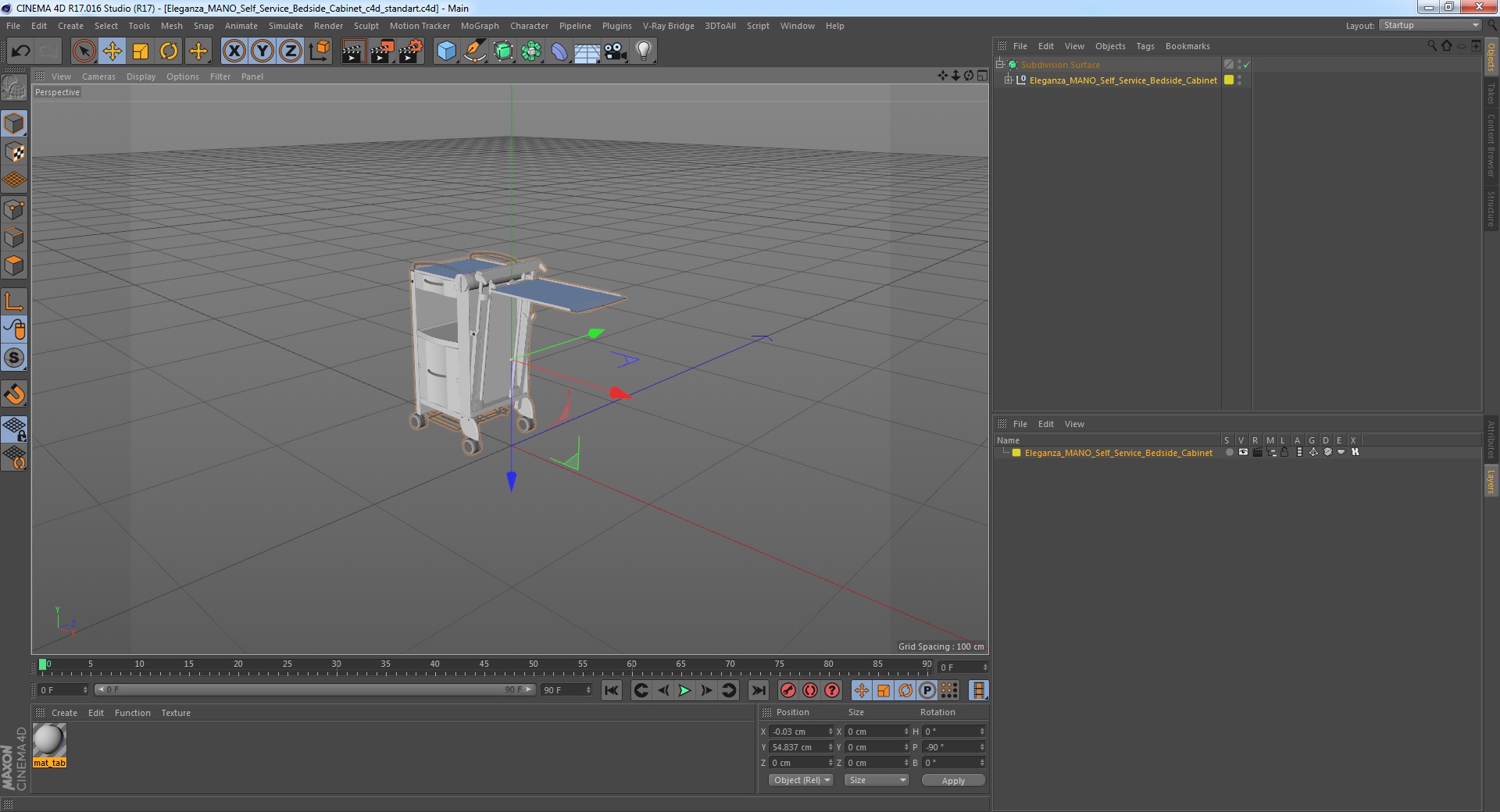1500x812 pixels.
Task: Go to end of animation
Action: [x=758, y=690]
